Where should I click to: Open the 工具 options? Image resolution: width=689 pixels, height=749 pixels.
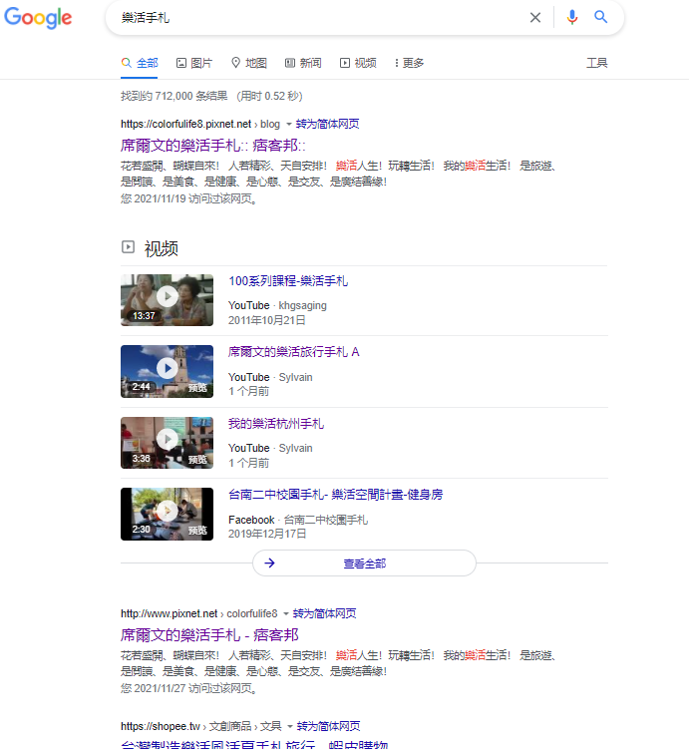pyautogui.click(x=597, y=63)
